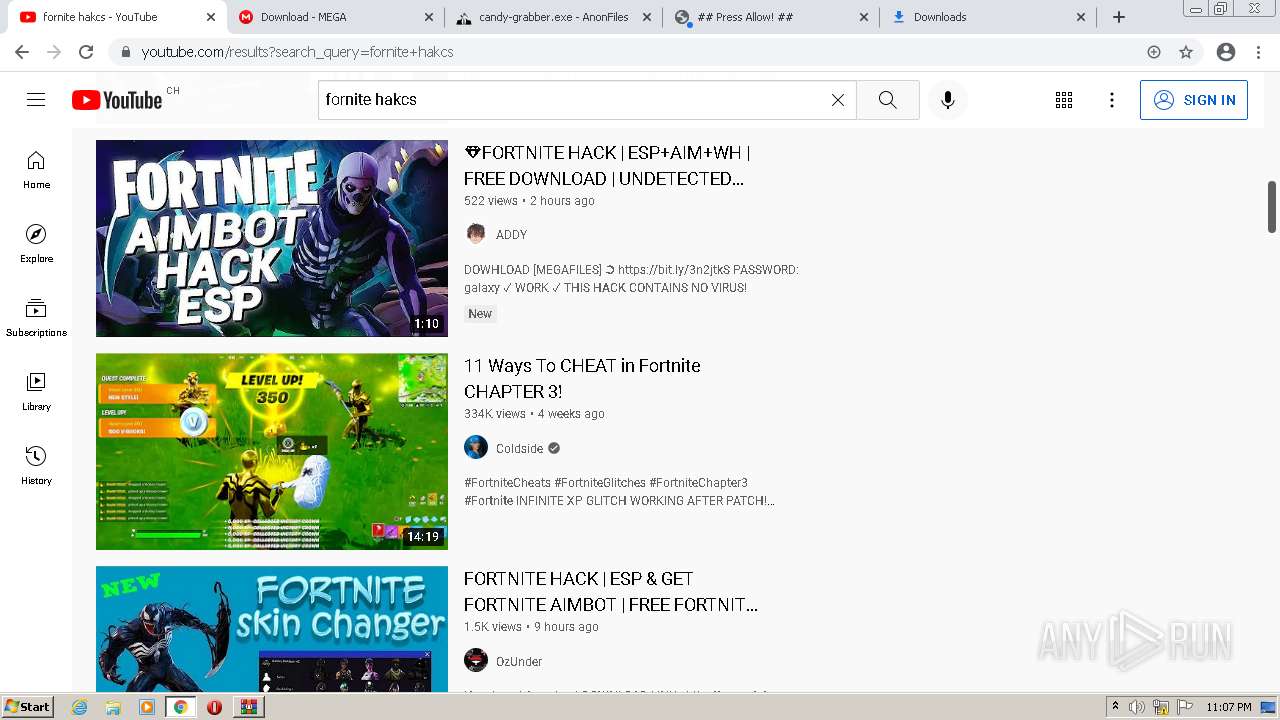The image size is (1280, 720).
Task: Open Library in the sidebar
Action: pyautogui.click(x=36, y=392)
